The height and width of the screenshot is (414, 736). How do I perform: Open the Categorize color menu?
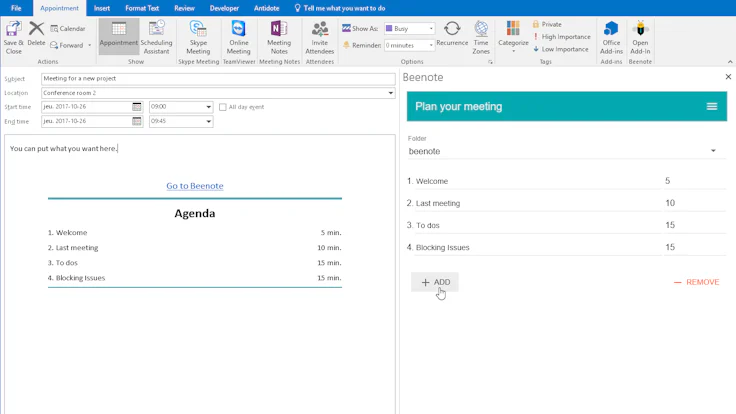(513, 36)
